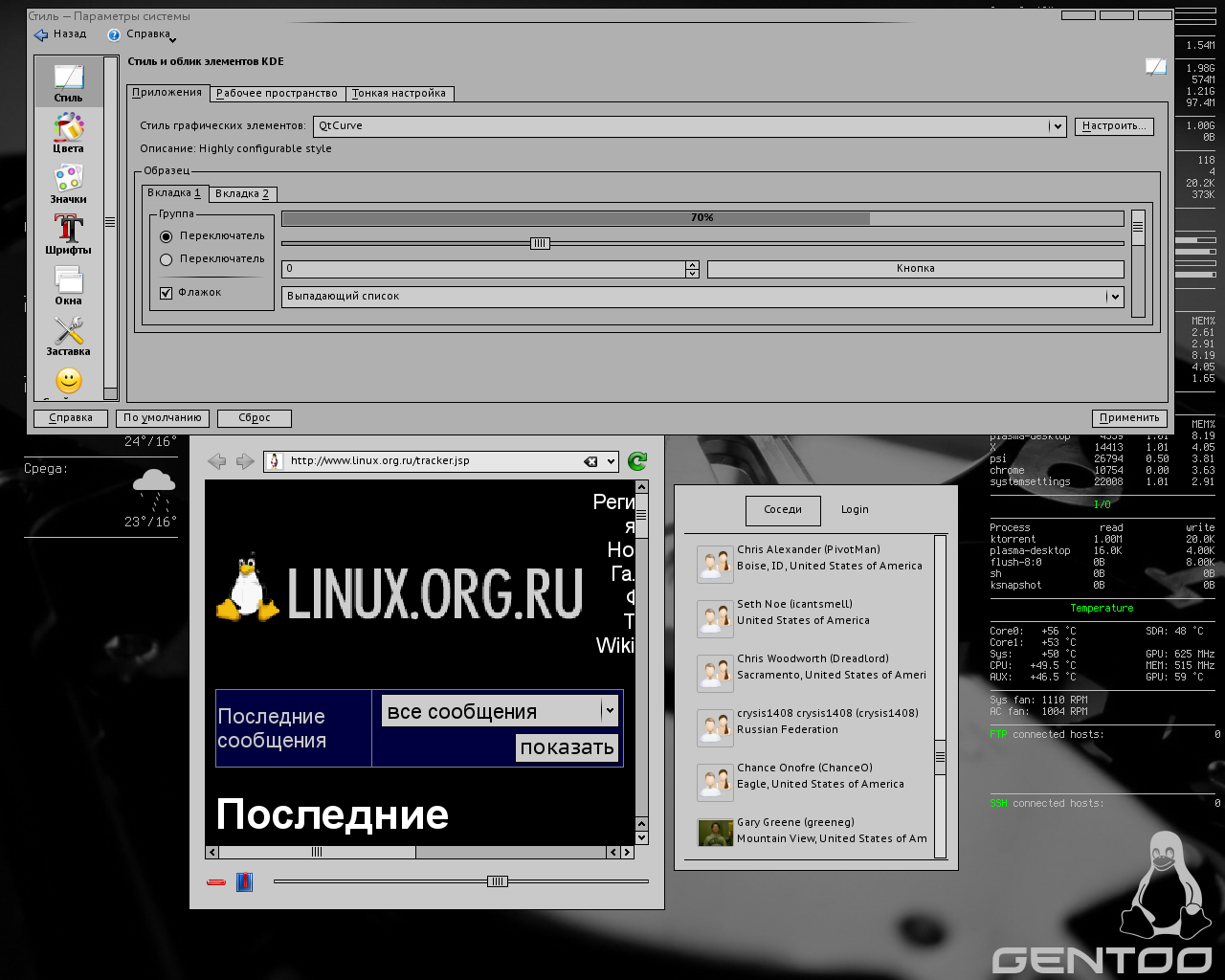1225x980 pixels.
Task: Click the style module icon at top right
Action: click(1155, 66)
